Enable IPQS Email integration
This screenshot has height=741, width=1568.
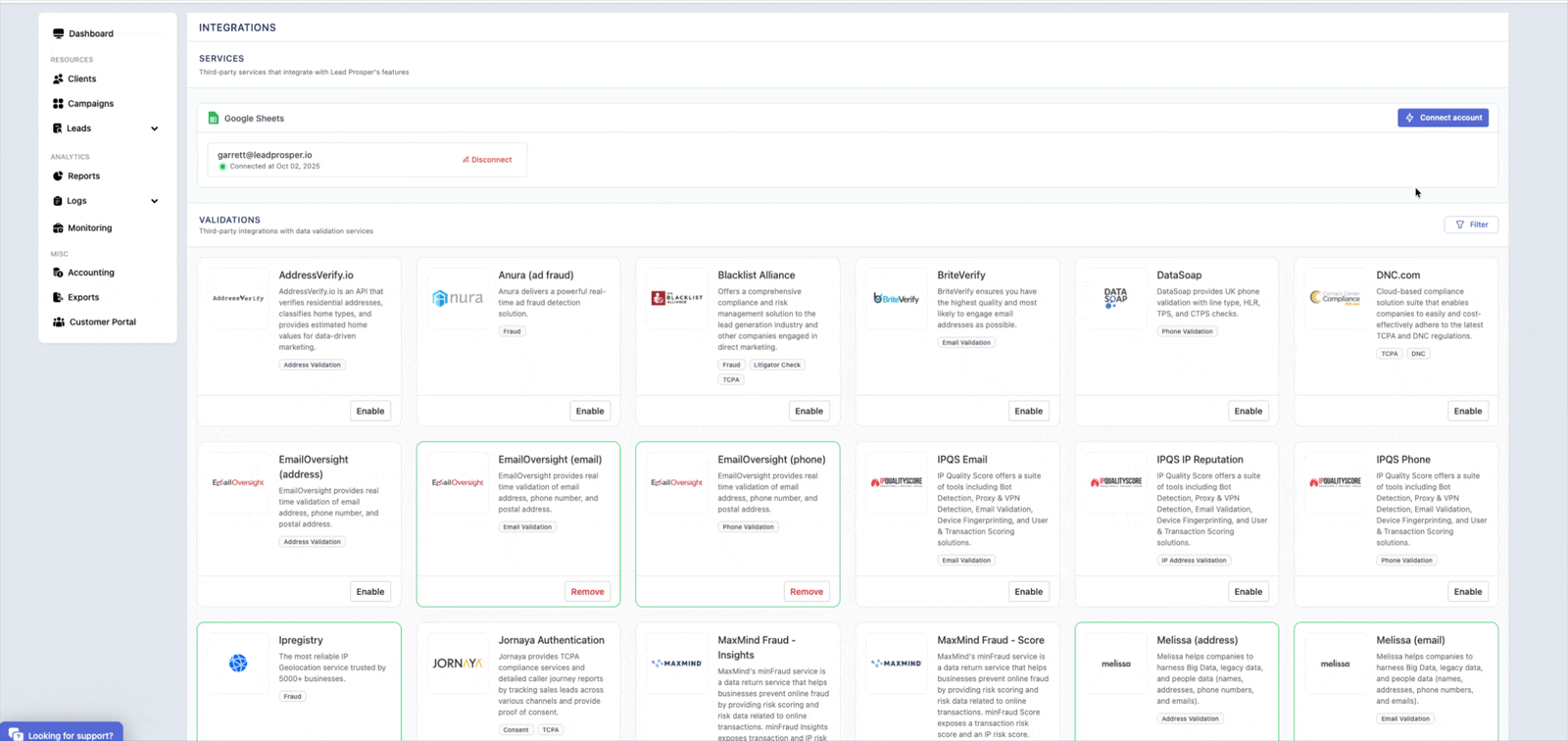click(x=1028, y=591)
